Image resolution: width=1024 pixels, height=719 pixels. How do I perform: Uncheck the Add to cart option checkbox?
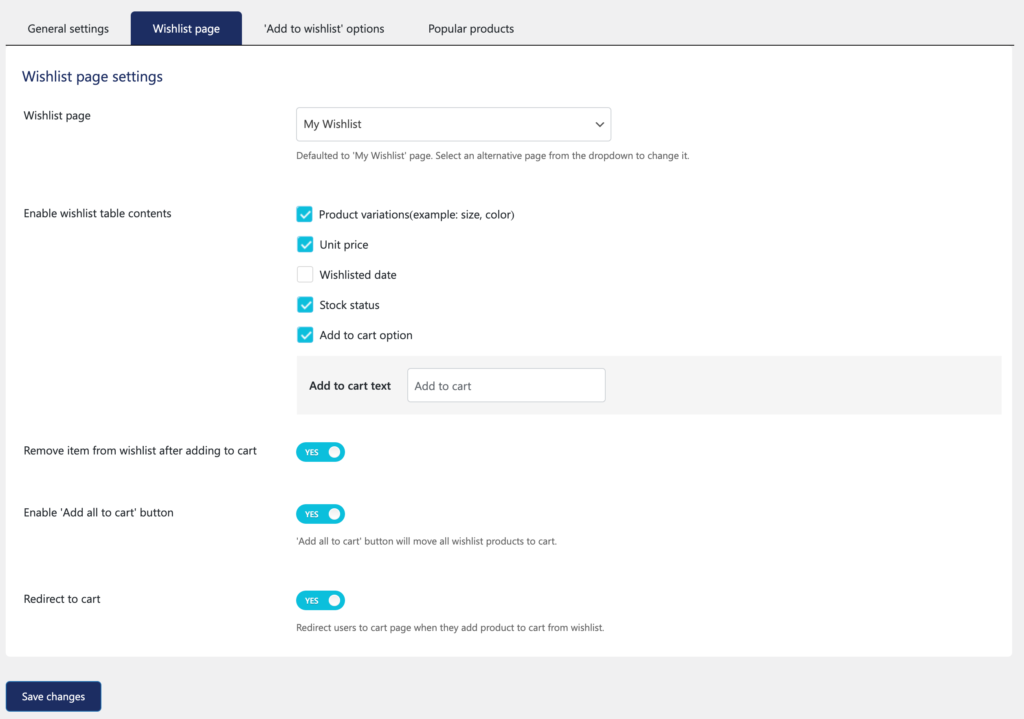click(304, 334)
